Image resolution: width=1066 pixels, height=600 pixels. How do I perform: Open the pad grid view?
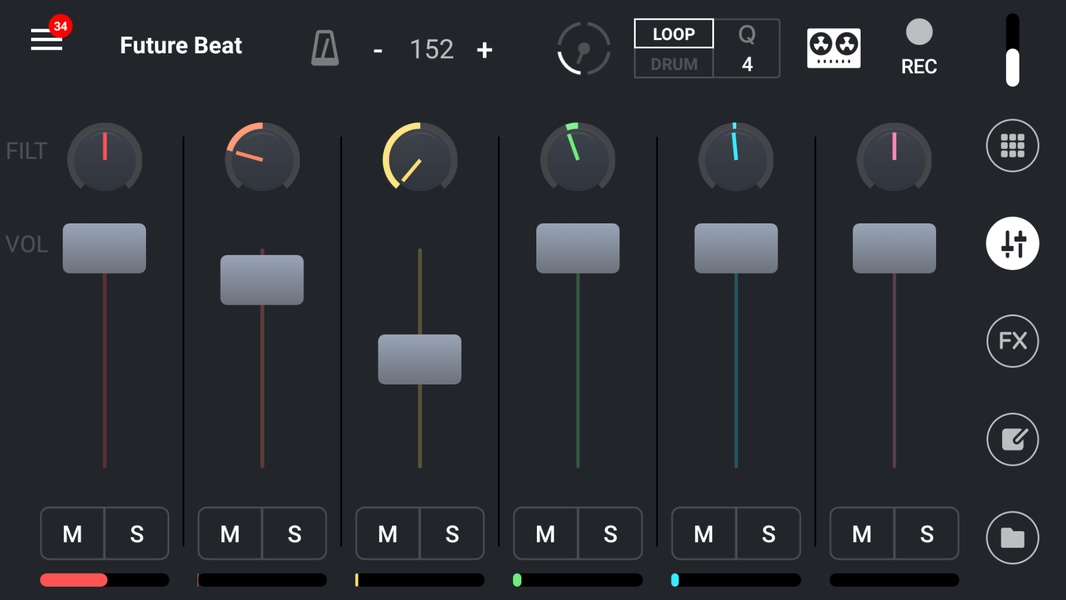(x=1012, y=146)
